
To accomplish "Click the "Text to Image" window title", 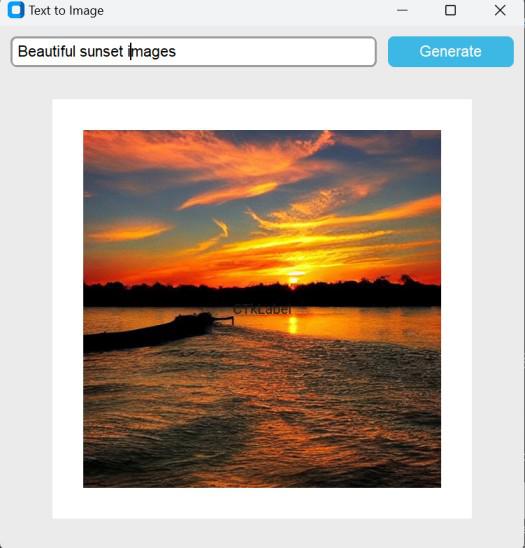I will (x=66, y=10).
